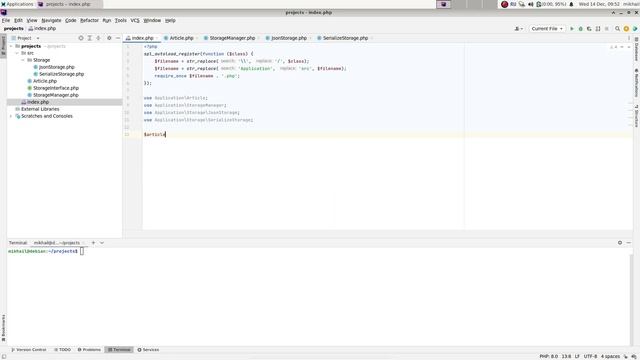Open the VCS menu

[135, 20]
